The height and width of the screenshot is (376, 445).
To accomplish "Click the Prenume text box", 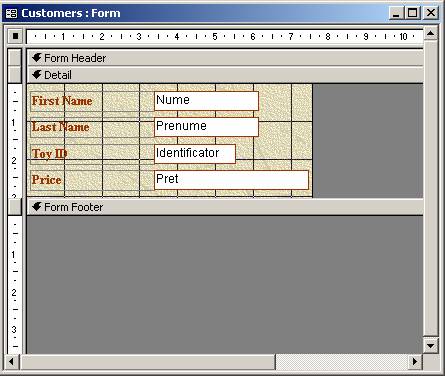I will coord(206,127).
